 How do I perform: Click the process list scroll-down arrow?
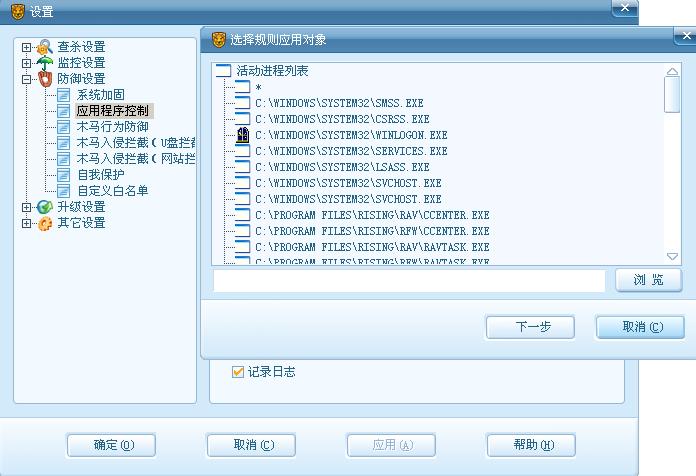coord(672,257)
